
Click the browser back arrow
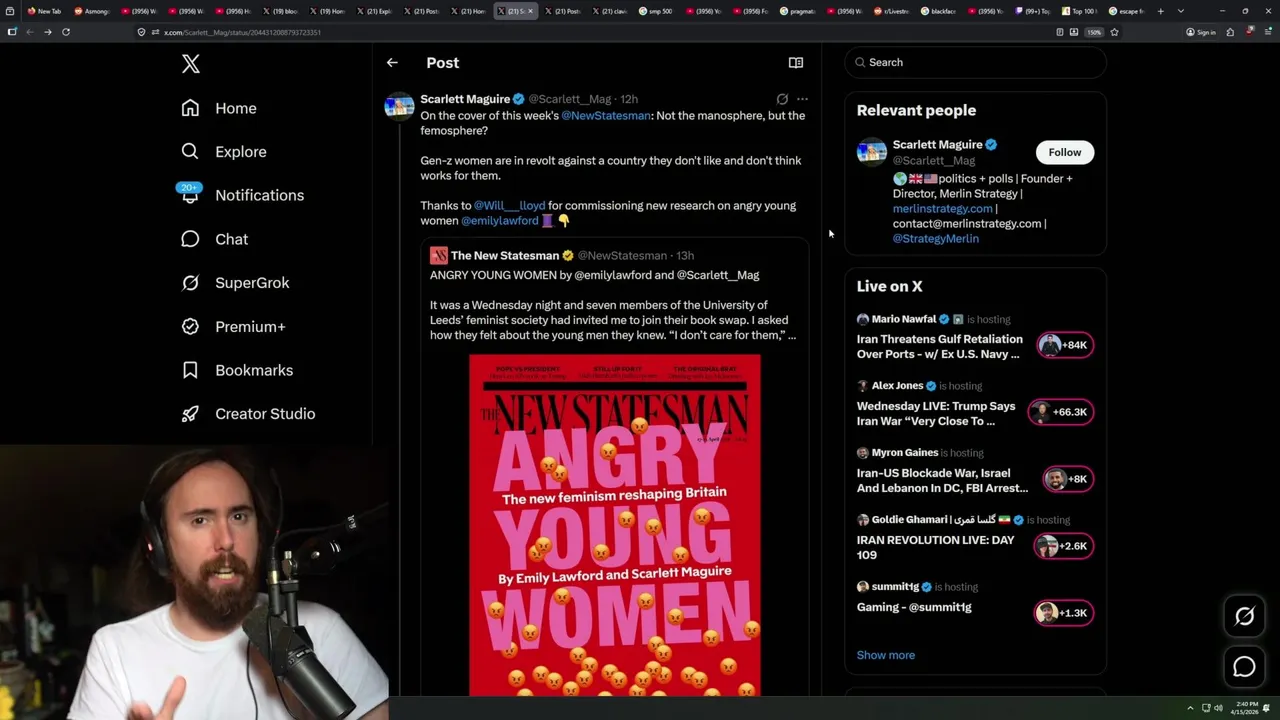[x=29, y=32]
